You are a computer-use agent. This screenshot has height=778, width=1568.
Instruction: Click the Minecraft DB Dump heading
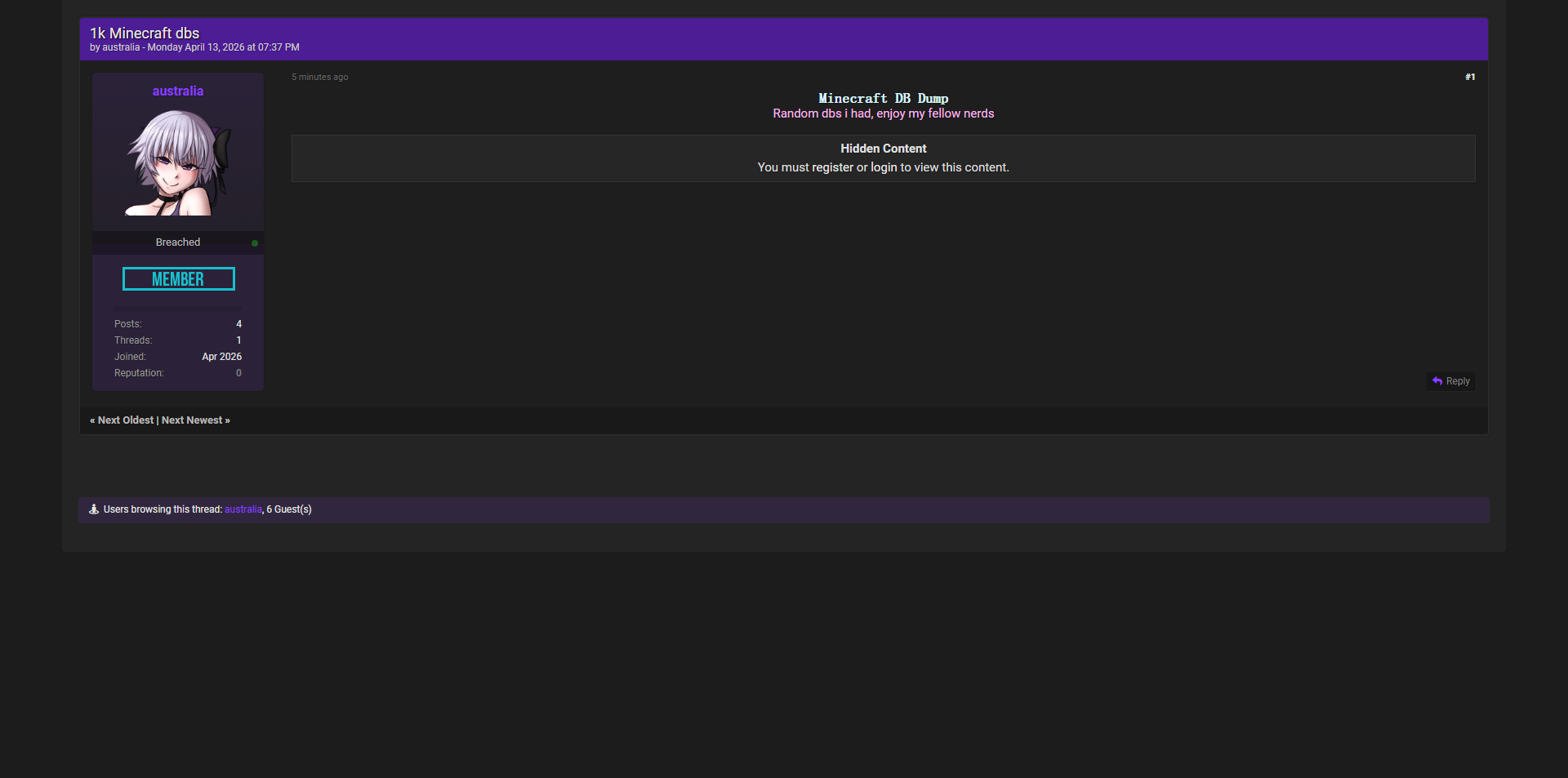(x=884, y=99)
